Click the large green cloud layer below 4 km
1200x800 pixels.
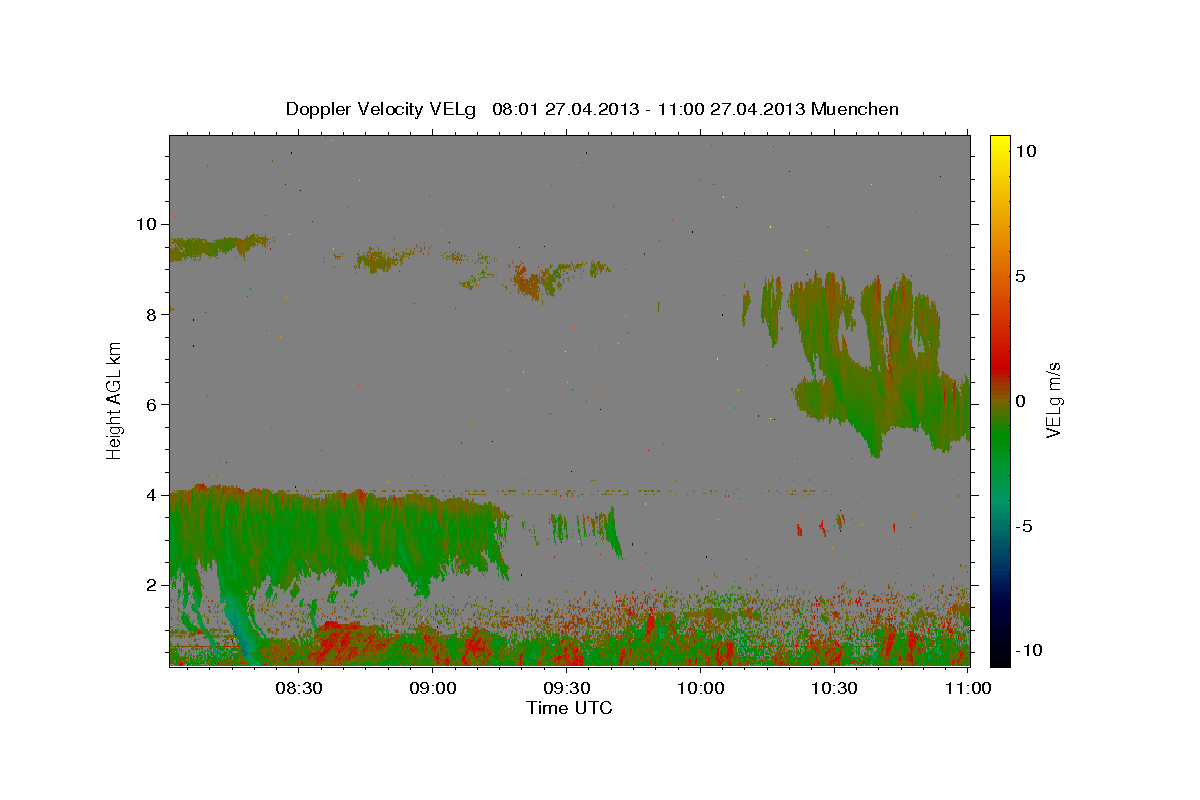340,535
